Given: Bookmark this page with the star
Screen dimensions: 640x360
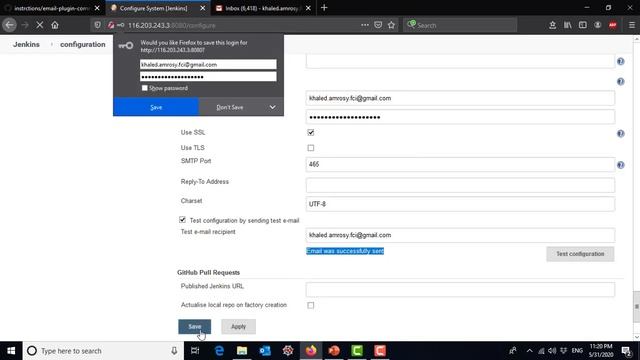Looking at the screenshot, I should pyautogui.click(x=391, y=25).
